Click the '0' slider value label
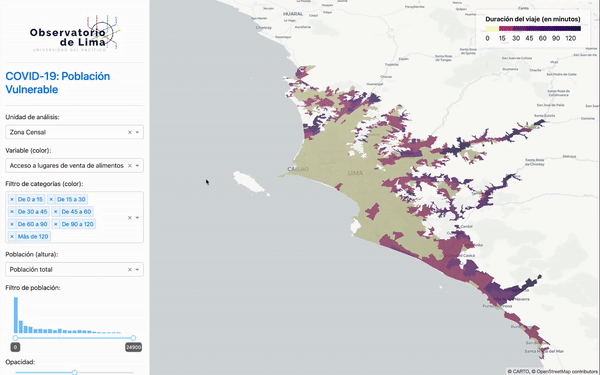The width and height of the screenshot is (600, 375). (x=15, y=347)
